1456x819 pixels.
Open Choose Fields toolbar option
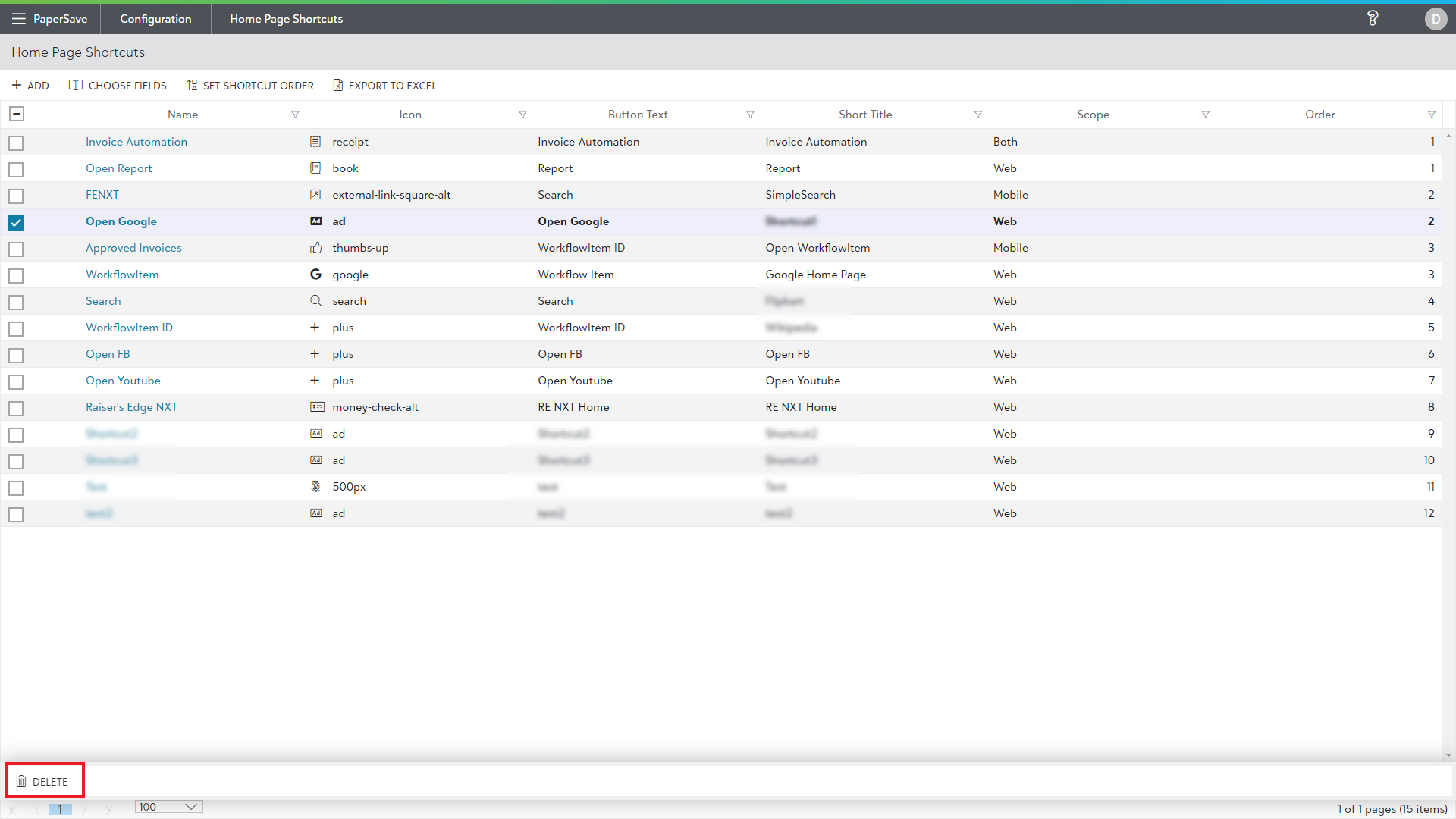118,85
